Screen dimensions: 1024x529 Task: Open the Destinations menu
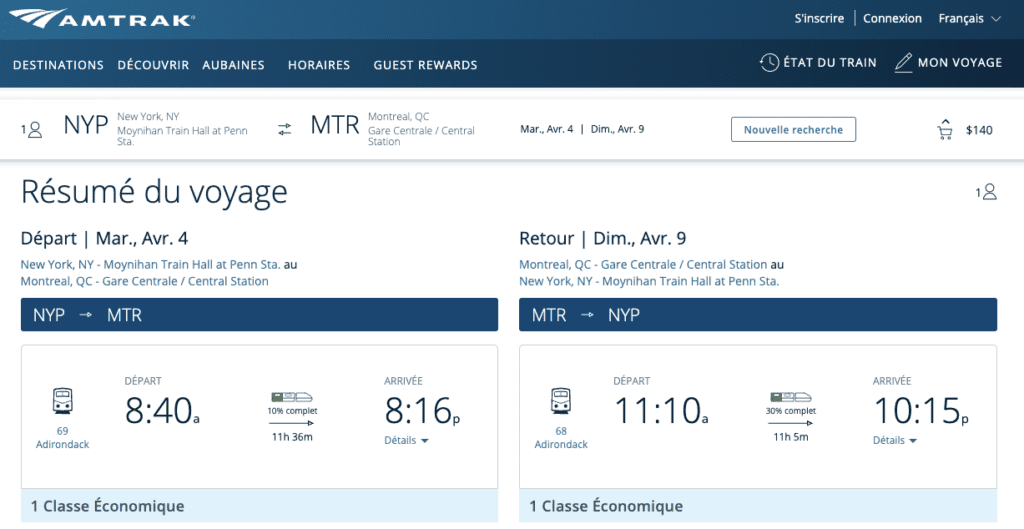click(x=58, y=65)
